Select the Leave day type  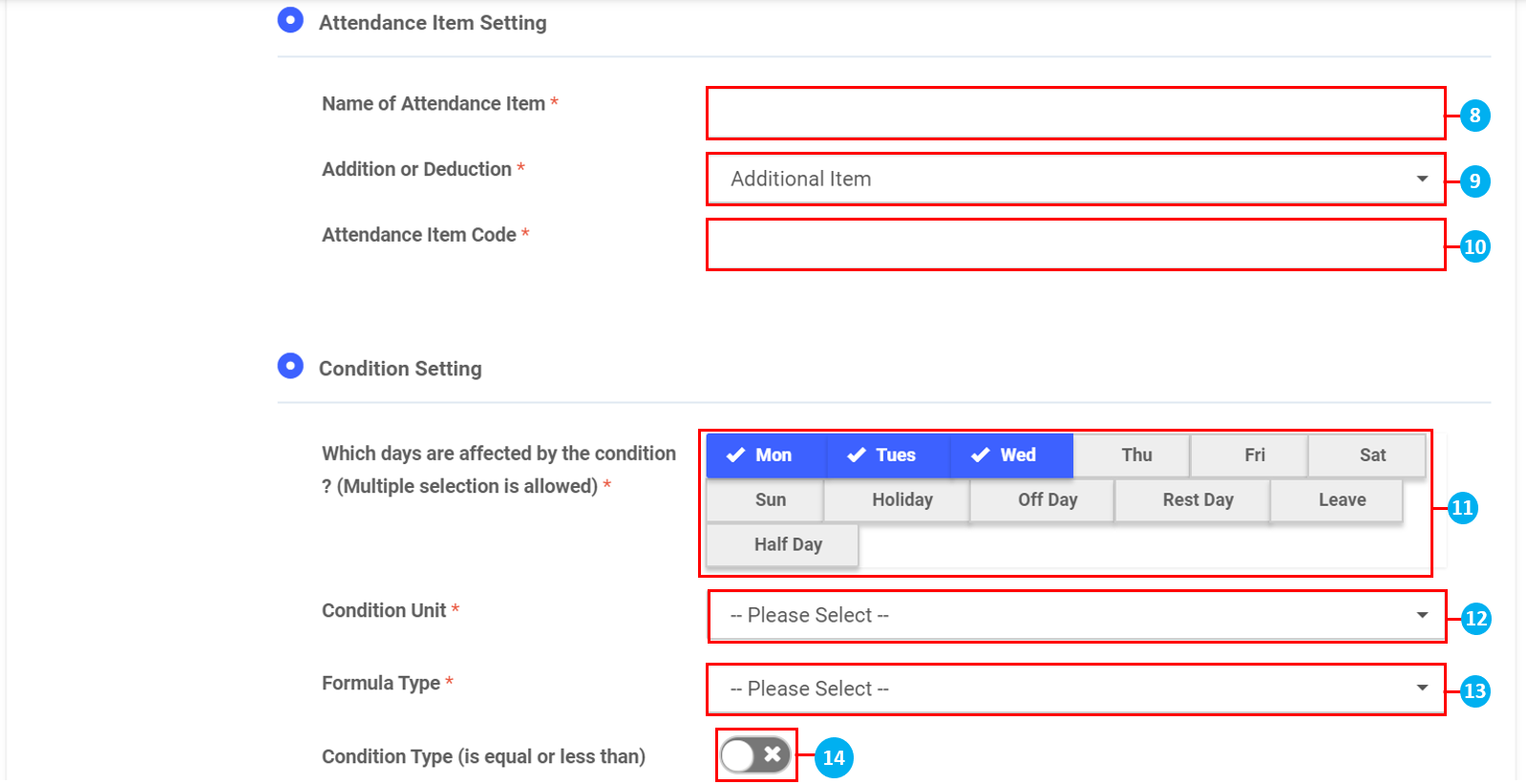pos(1341,500)
